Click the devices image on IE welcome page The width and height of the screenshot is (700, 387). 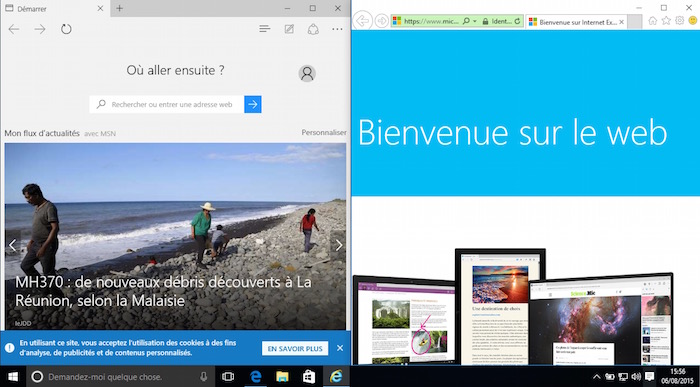[513, 306]
